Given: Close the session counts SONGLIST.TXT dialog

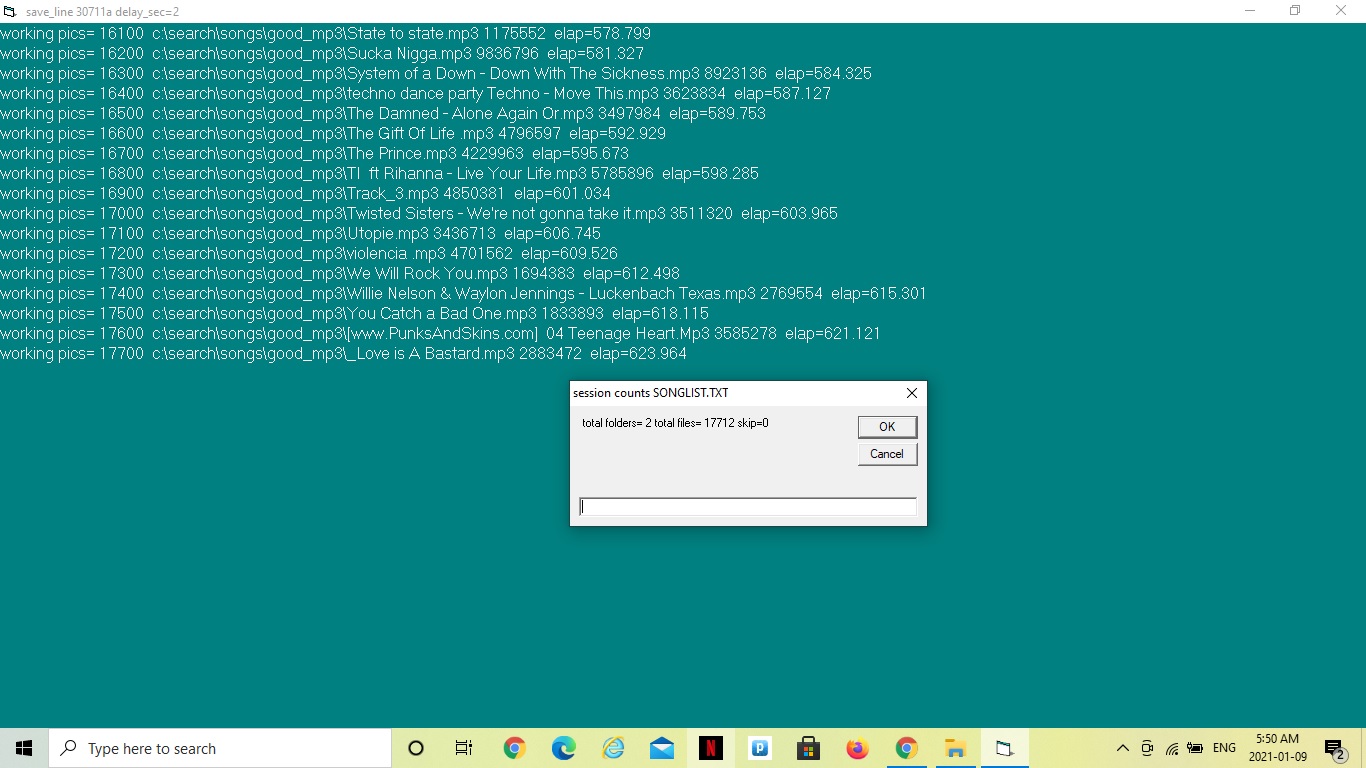Looking at the screenshot, I should coord(911,393).
